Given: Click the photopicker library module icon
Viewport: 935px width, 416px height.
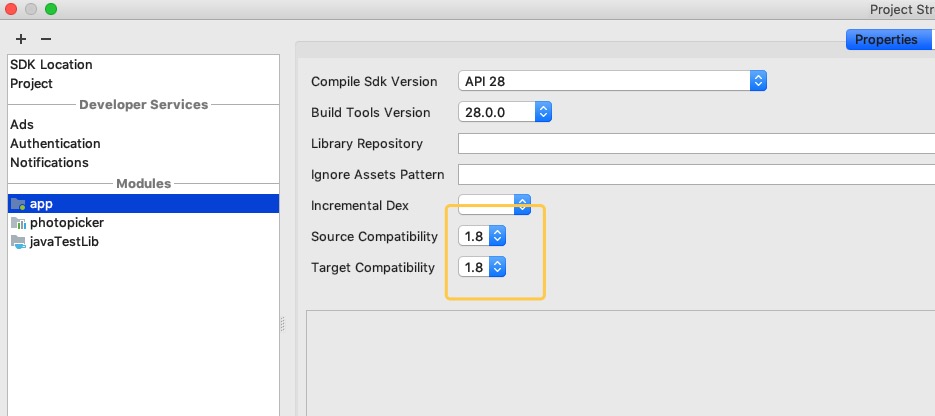Looking at the screenshot, I should (18, 222).
